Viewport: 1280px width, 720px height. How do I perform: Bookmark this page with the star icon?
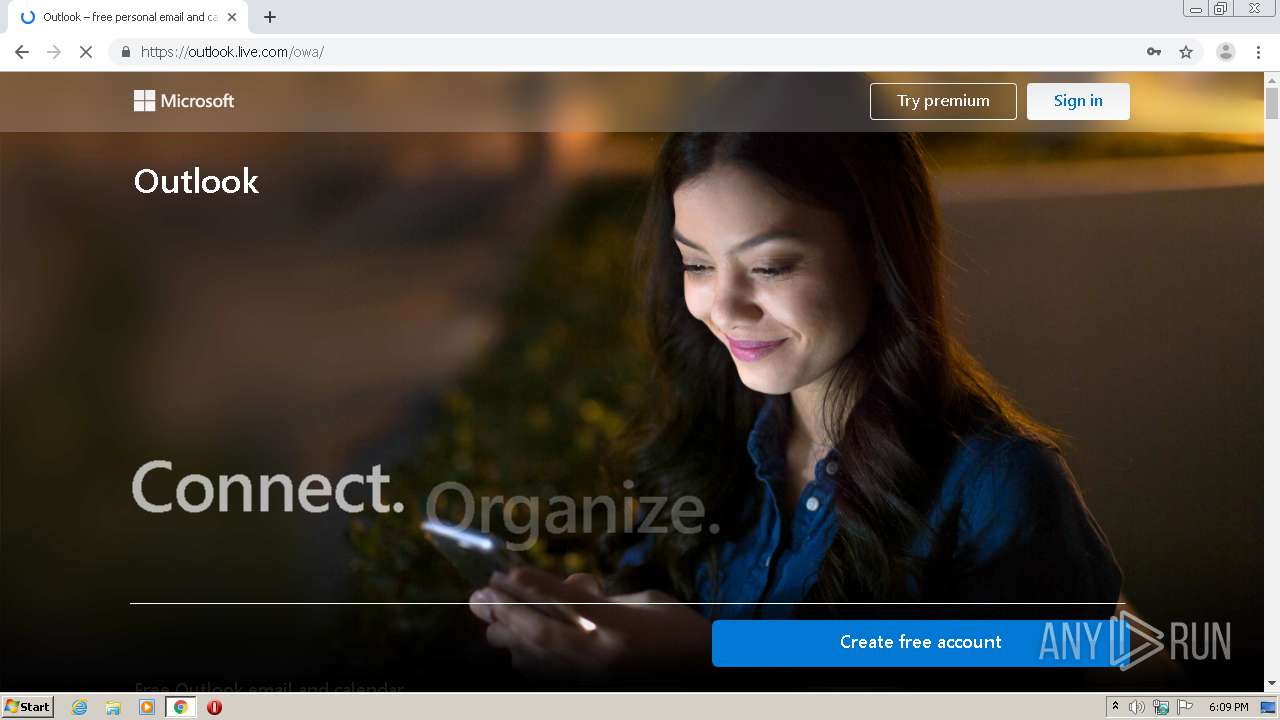click(1186, 52)
